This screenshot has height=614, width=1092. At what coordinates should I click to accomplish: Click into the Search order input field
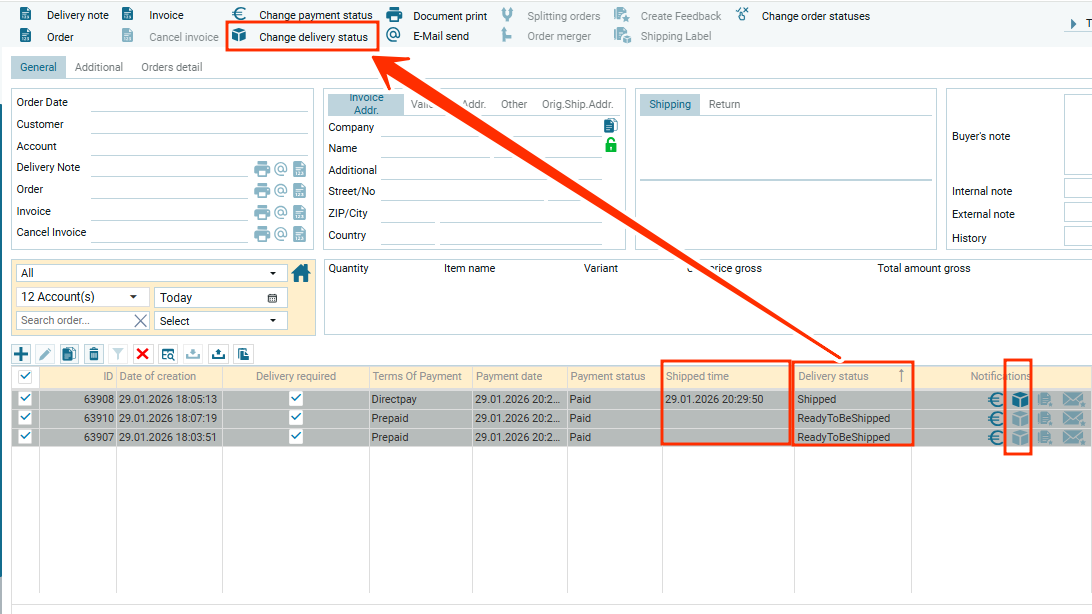(x=75, y=321)
